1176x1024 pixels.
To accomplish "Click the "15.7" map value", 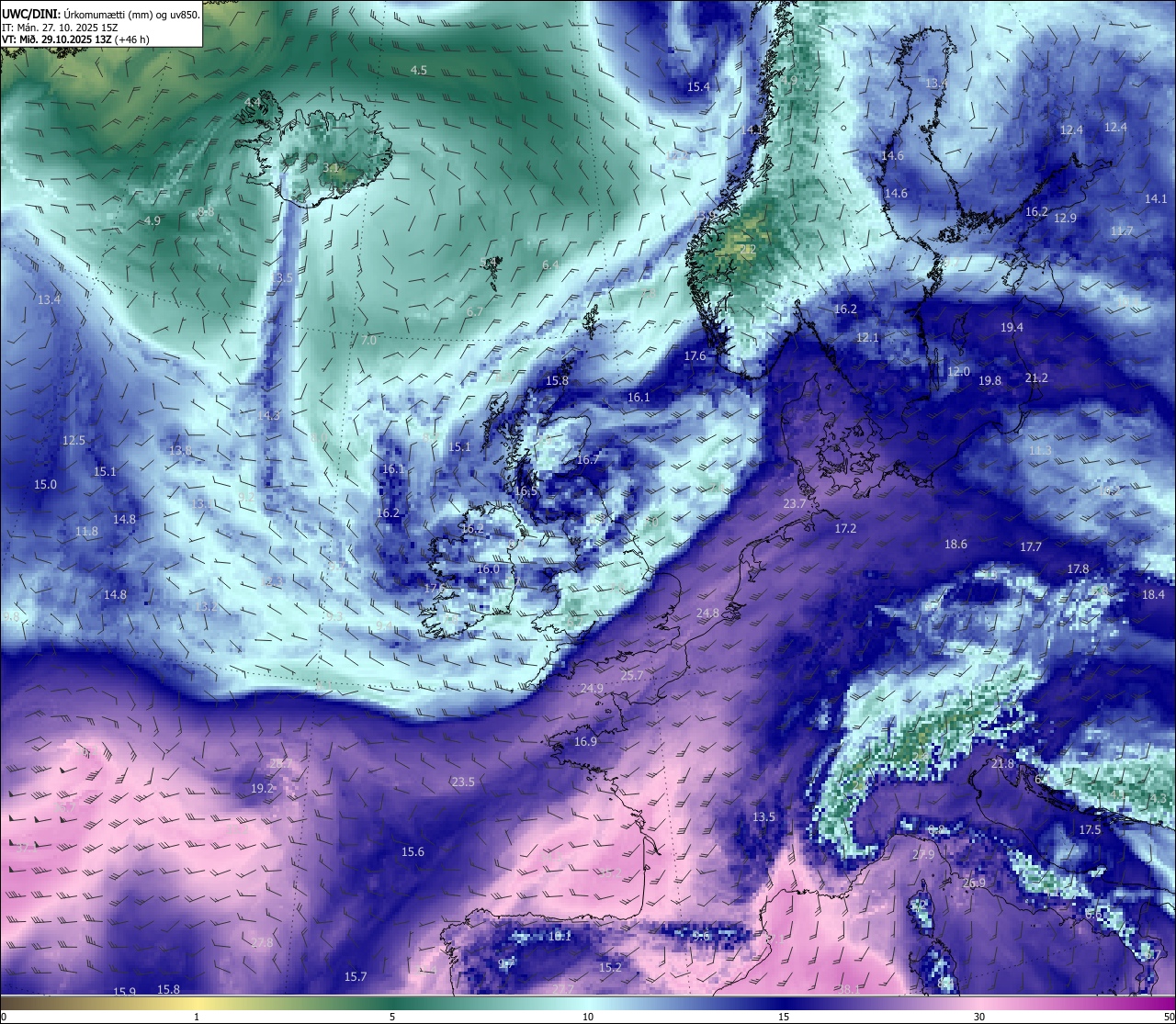I will [x=356, y=977].
